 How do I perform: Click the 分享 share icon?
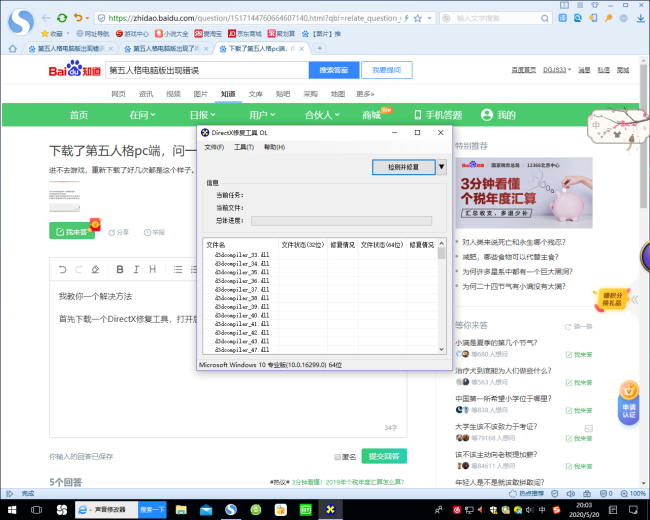(119, 232)
